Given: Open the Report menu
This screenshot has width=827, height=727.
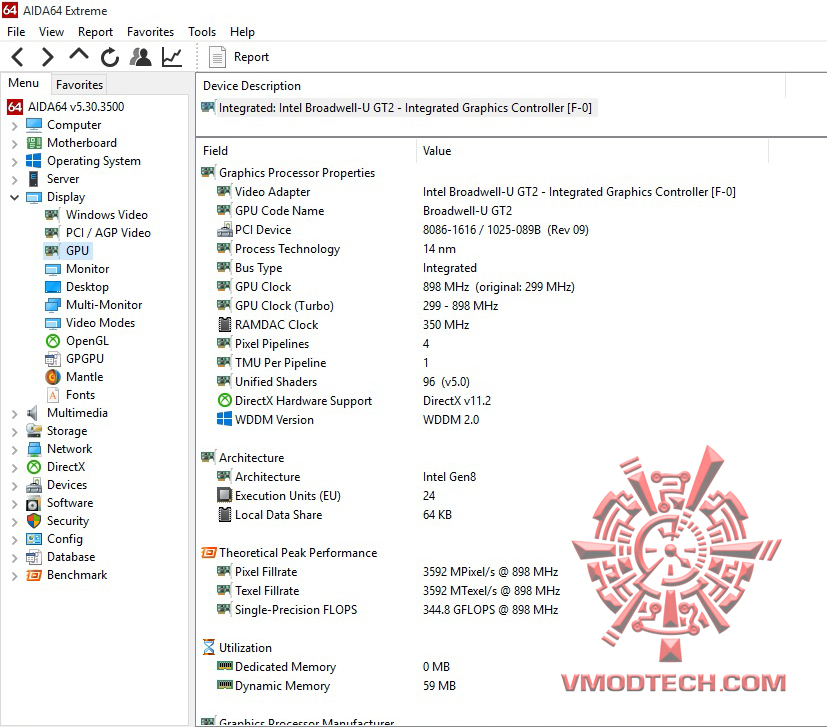Looking at the screenshot, I should [95, 32].
